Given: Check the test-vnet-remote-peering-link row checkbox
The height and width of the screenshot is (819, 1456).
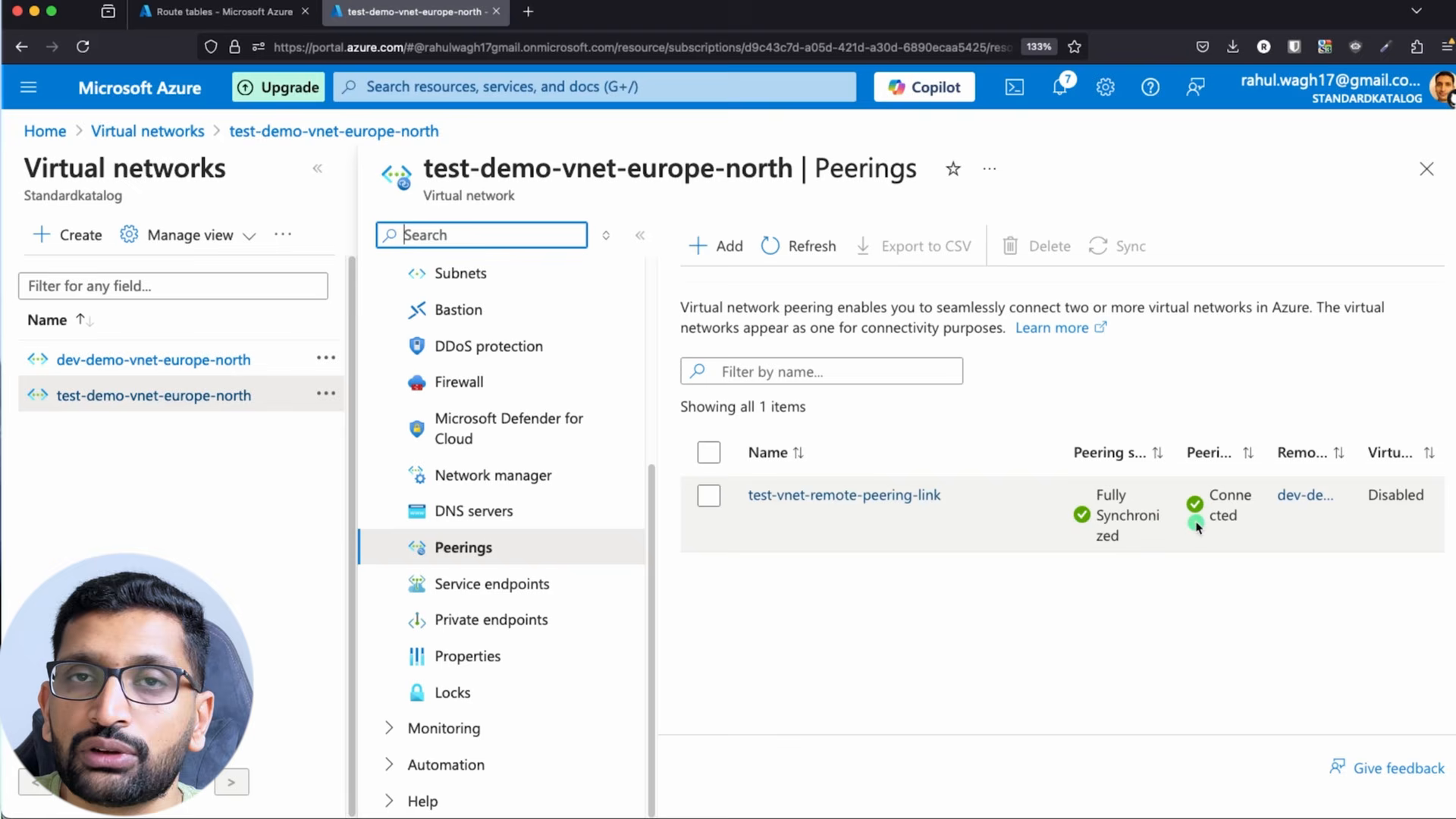Looking at the screenshot, I should point(708,496).
